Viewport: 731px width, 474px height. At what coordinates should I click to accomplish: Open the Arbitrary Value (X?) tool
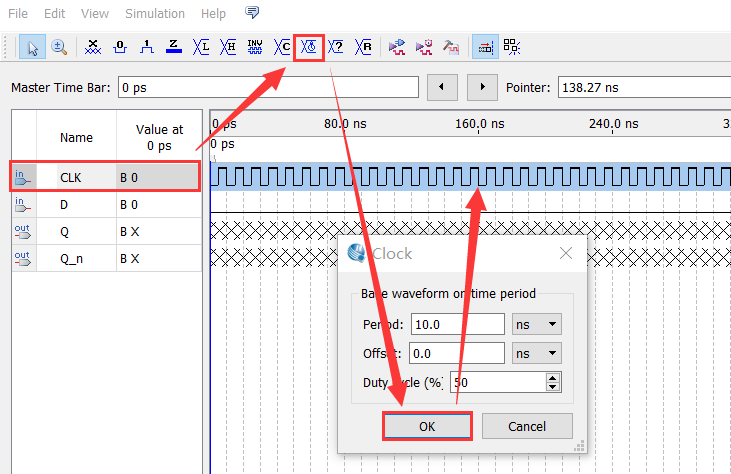point(336,47)
